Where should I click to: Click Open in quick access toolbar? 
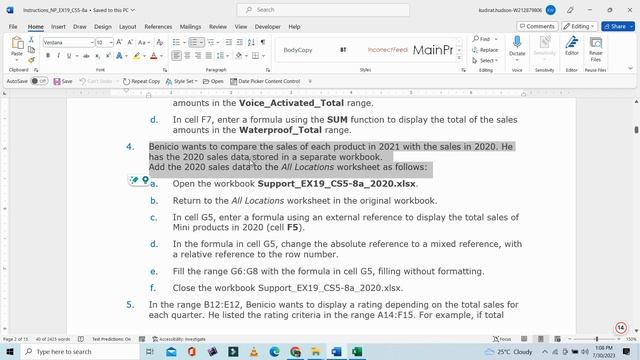click(213, 81)
